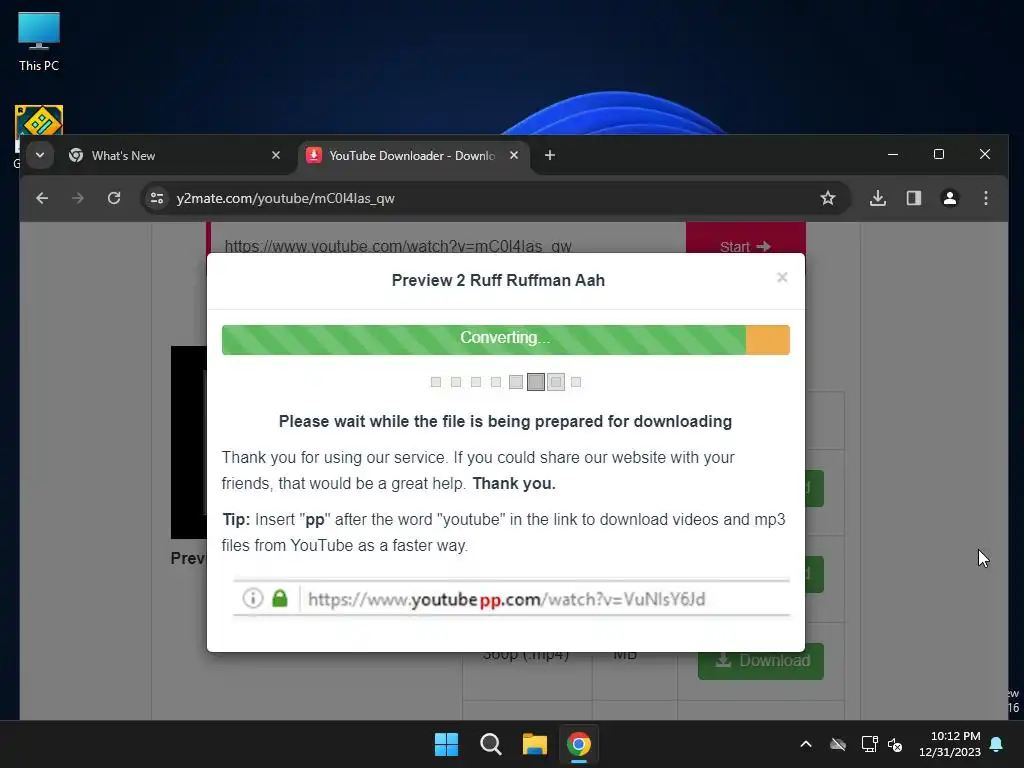Viewport: 1024px width, 768px height.
Task: Click the muted volume tray icon
Action: [x=895, y=744]
